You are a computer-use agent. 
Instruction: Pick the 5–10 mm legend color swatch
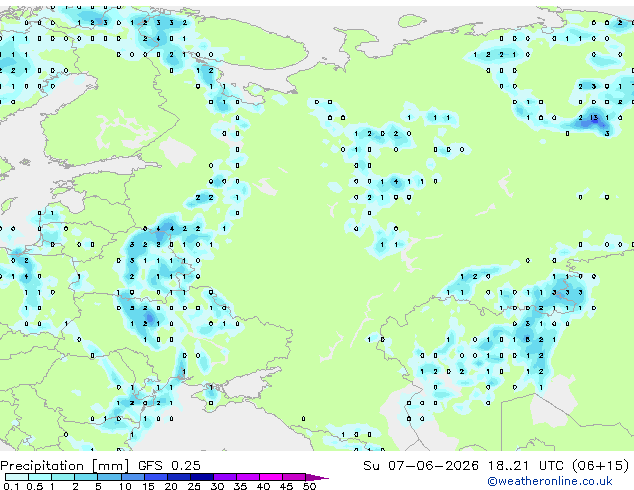109,477
